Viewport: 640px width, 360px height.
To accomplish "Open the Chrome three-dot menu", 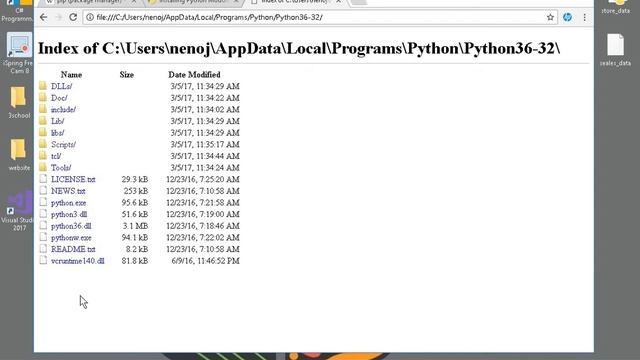I will [x=584, y=17].
